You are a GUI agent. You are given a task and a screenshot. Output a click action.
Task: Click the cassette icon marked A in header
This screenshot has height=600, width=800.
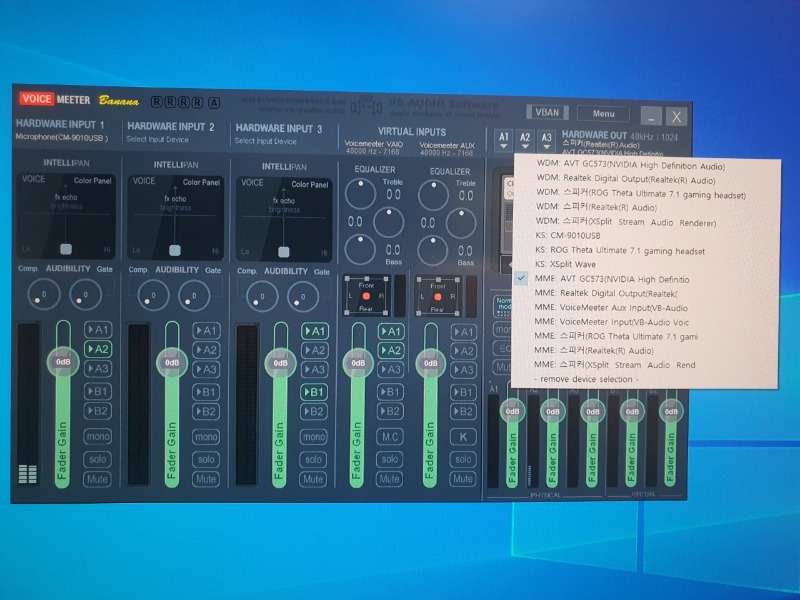[x=214, y=103]
